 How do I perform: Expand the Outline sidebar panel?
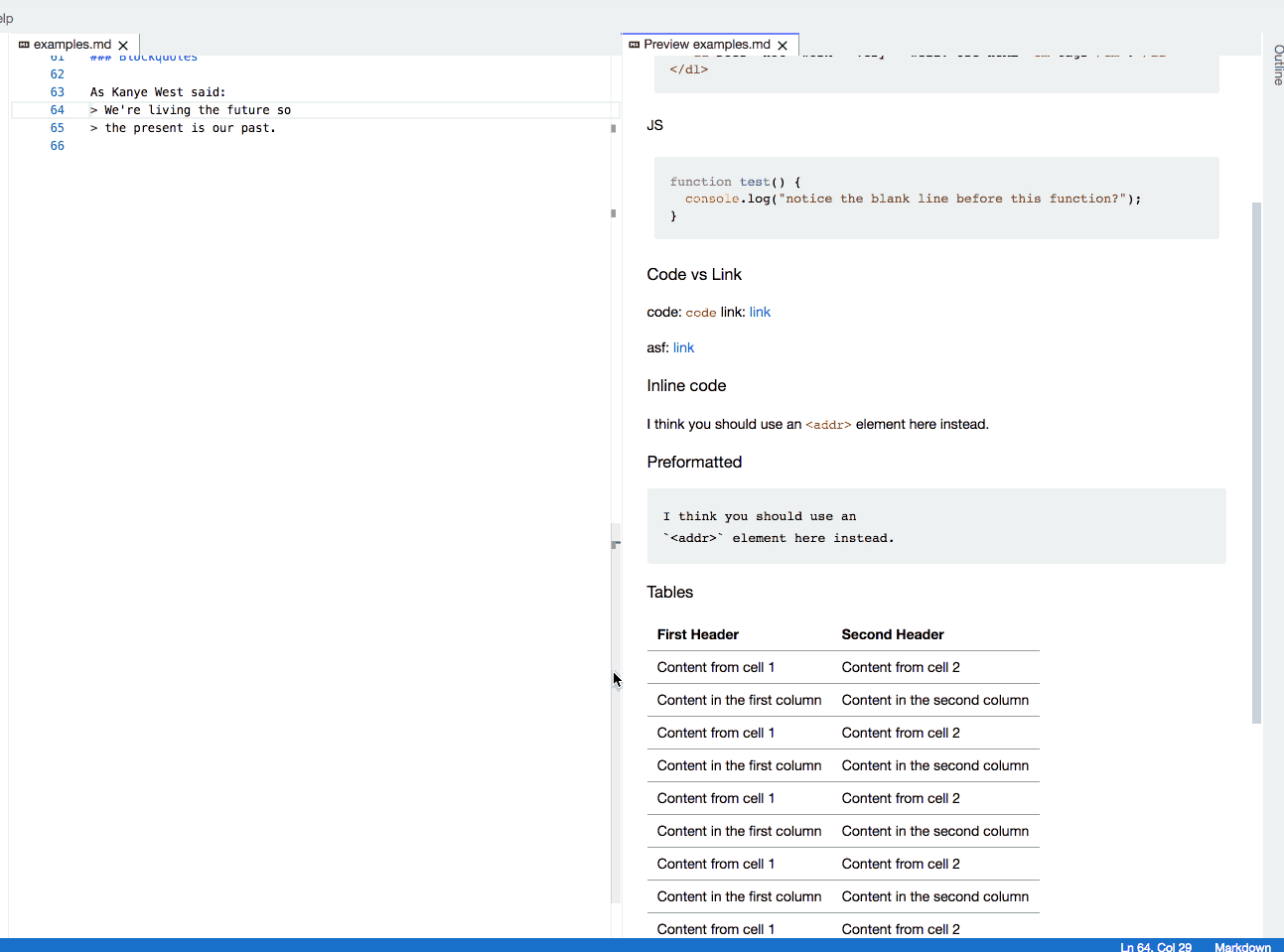coord(1276,65)
